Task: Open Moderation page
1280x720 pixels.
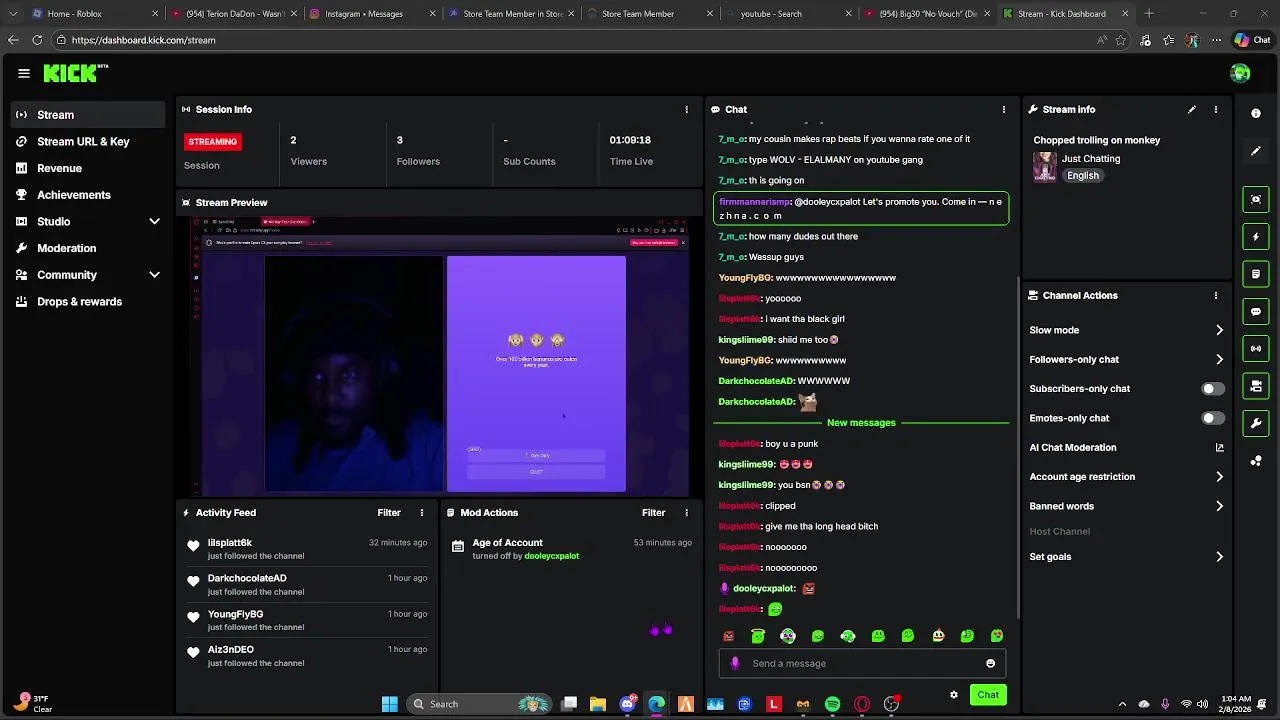Action: coord(88,248)
